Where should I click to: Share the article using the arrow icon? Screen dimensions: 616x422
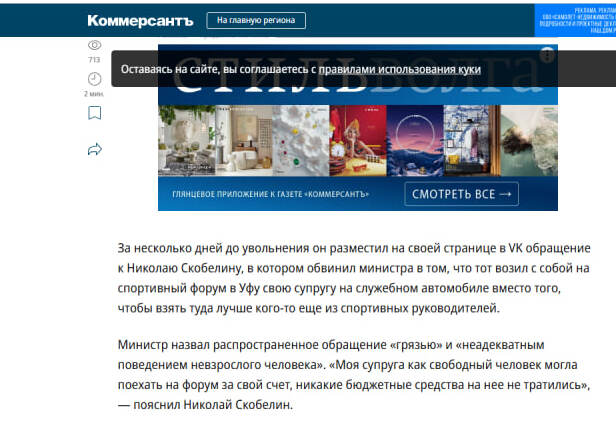tap(94, 149)
